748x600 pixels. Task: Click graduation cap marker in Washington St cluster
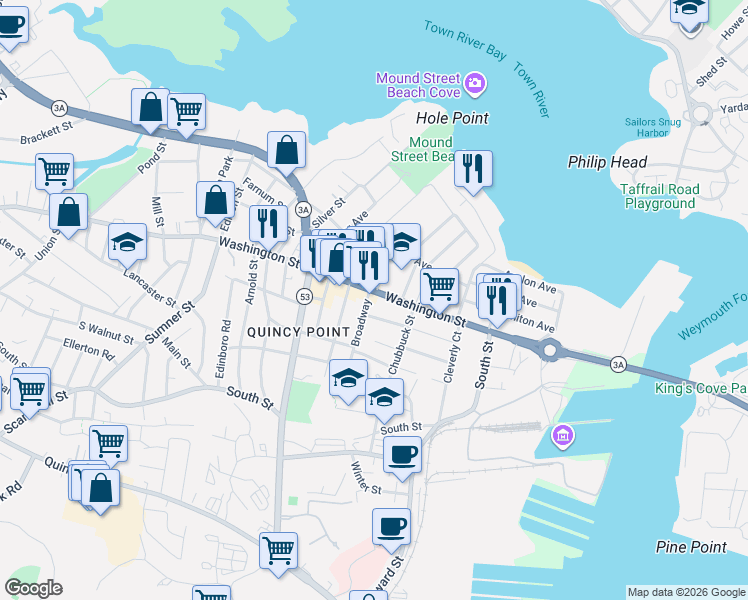point(406,243)
